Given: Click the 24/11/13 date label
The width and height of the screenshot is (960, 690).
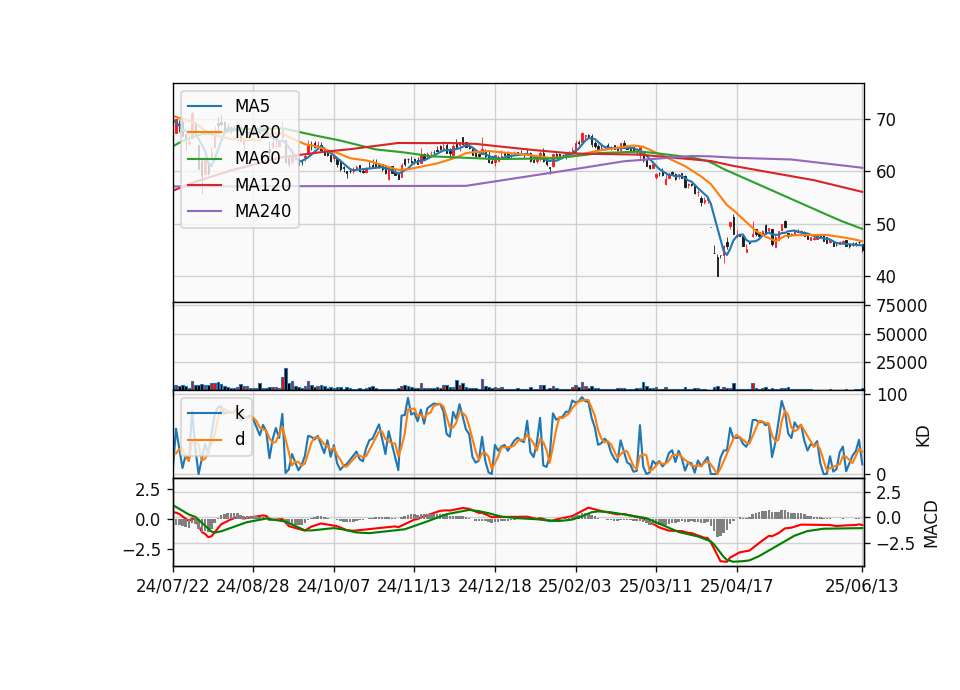Looking at the screenshot, I should (414, 586).
